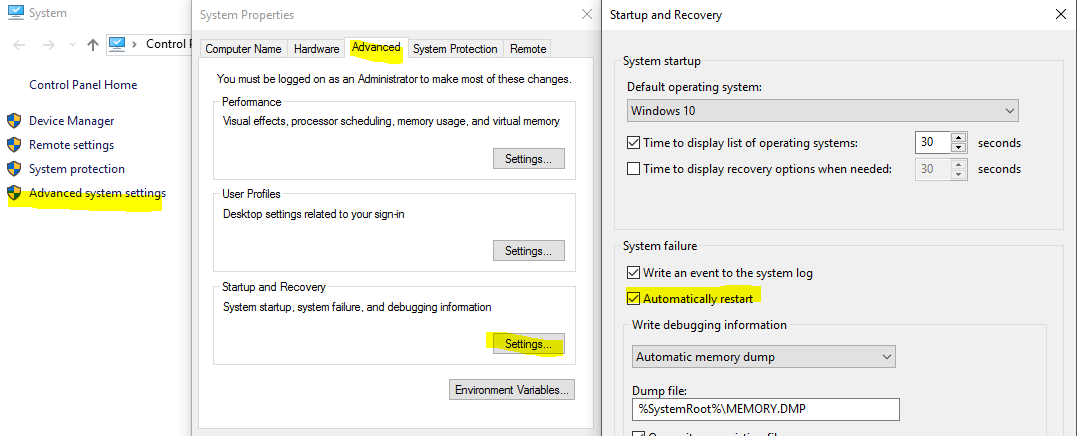The height and width of the screenshot is (436, 1077).
Task: Enable Time to display recovery options checkbox
Action: pyautogui.click(x=633, y=169)
